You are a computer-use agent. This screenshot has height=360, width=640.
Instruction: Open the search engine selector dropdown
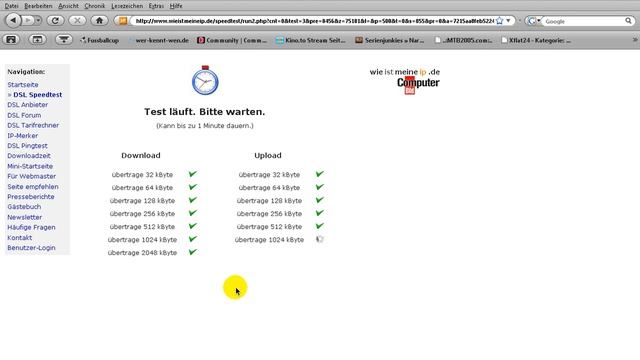point(533,21)
